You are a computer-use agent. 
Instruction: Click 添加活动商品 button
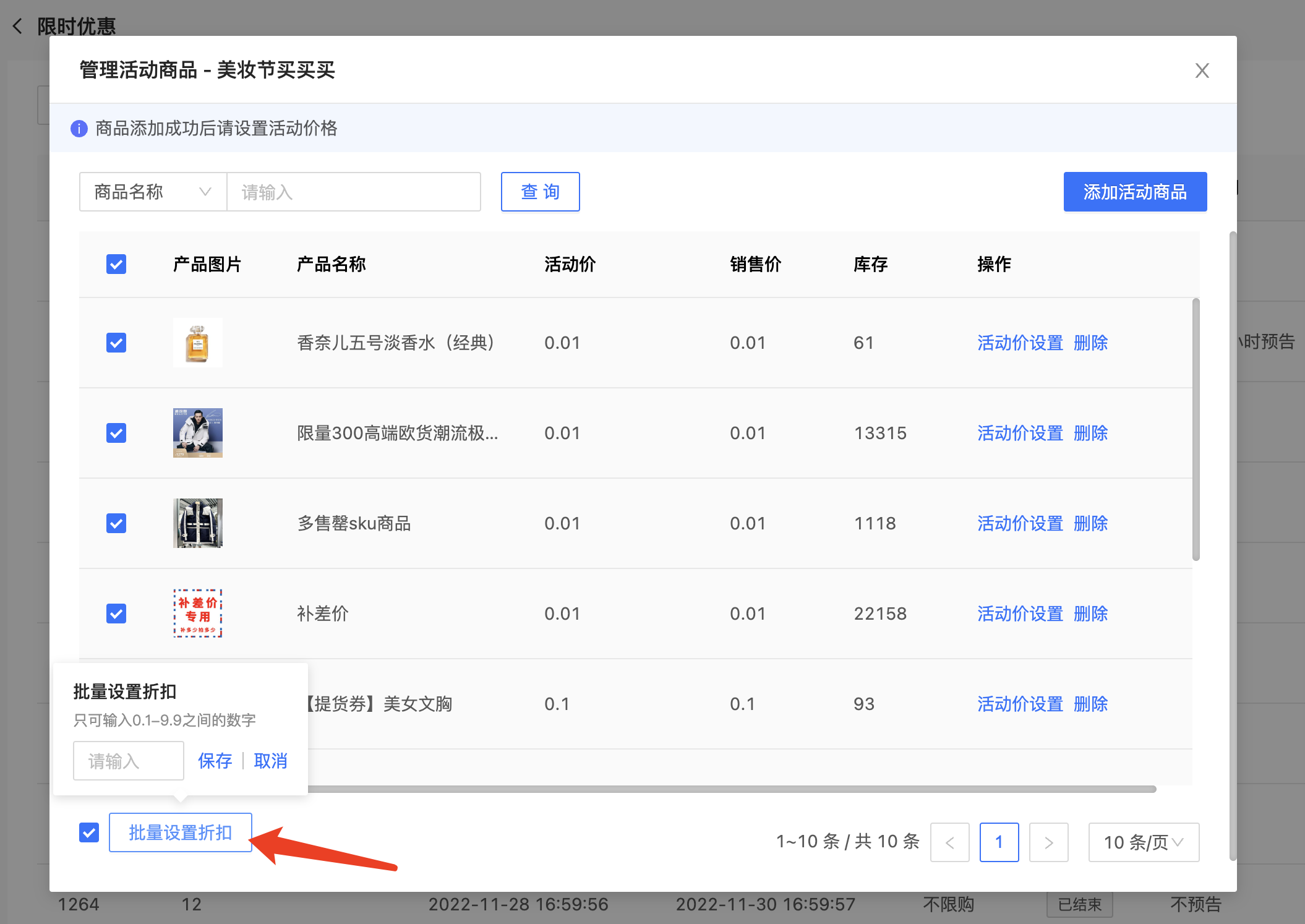[x=1135, y=192]
